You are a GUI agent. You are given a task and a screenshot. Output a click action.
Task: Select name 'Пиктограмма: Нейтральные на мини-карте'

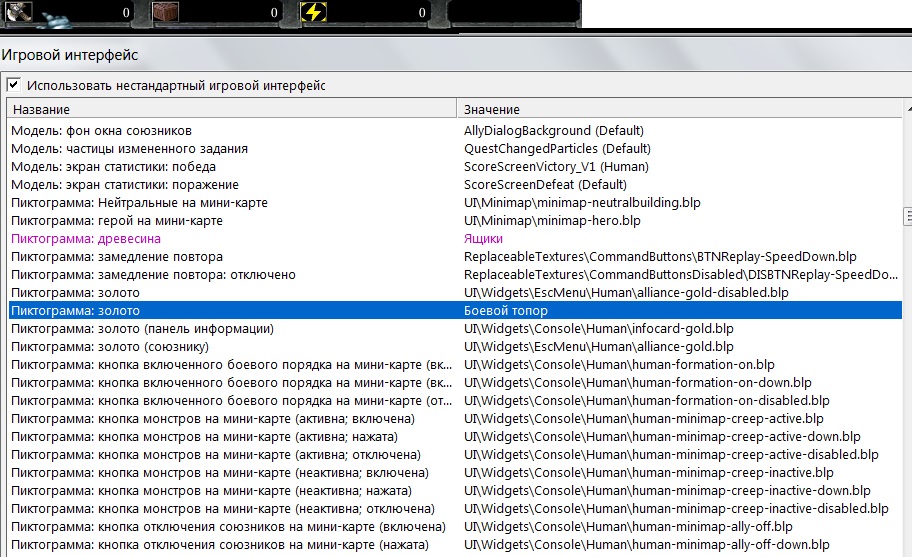pos(139,202)
